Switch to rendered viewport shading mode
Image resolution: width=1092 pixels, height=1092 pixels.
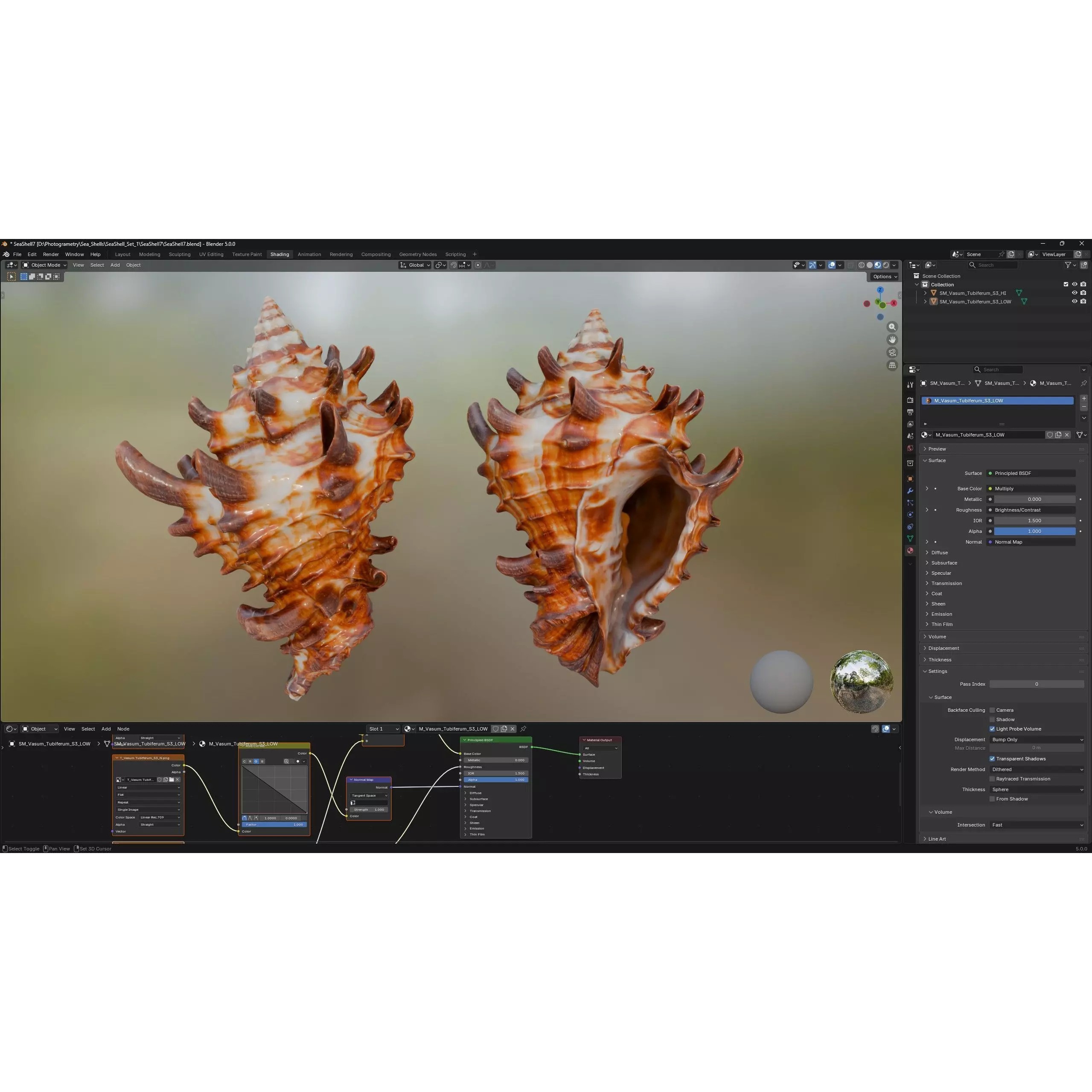[x=886, y=265]
